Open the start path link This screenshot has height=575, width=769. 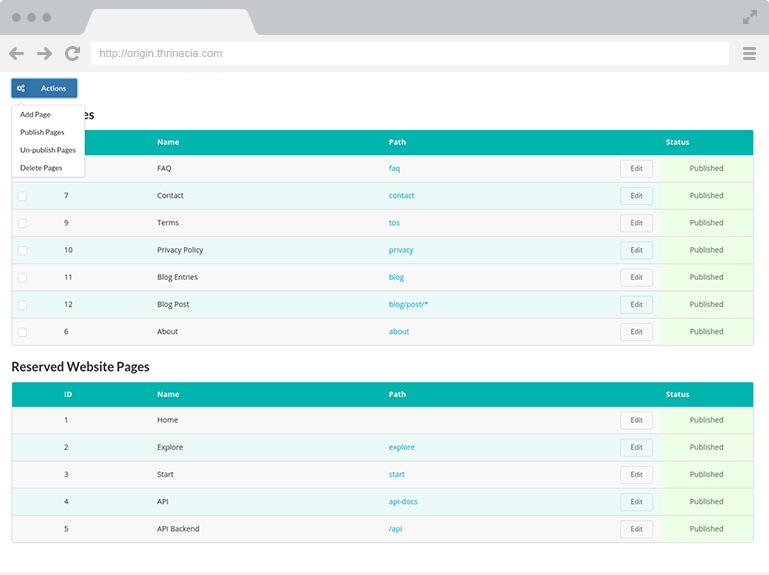click(396, 474)
